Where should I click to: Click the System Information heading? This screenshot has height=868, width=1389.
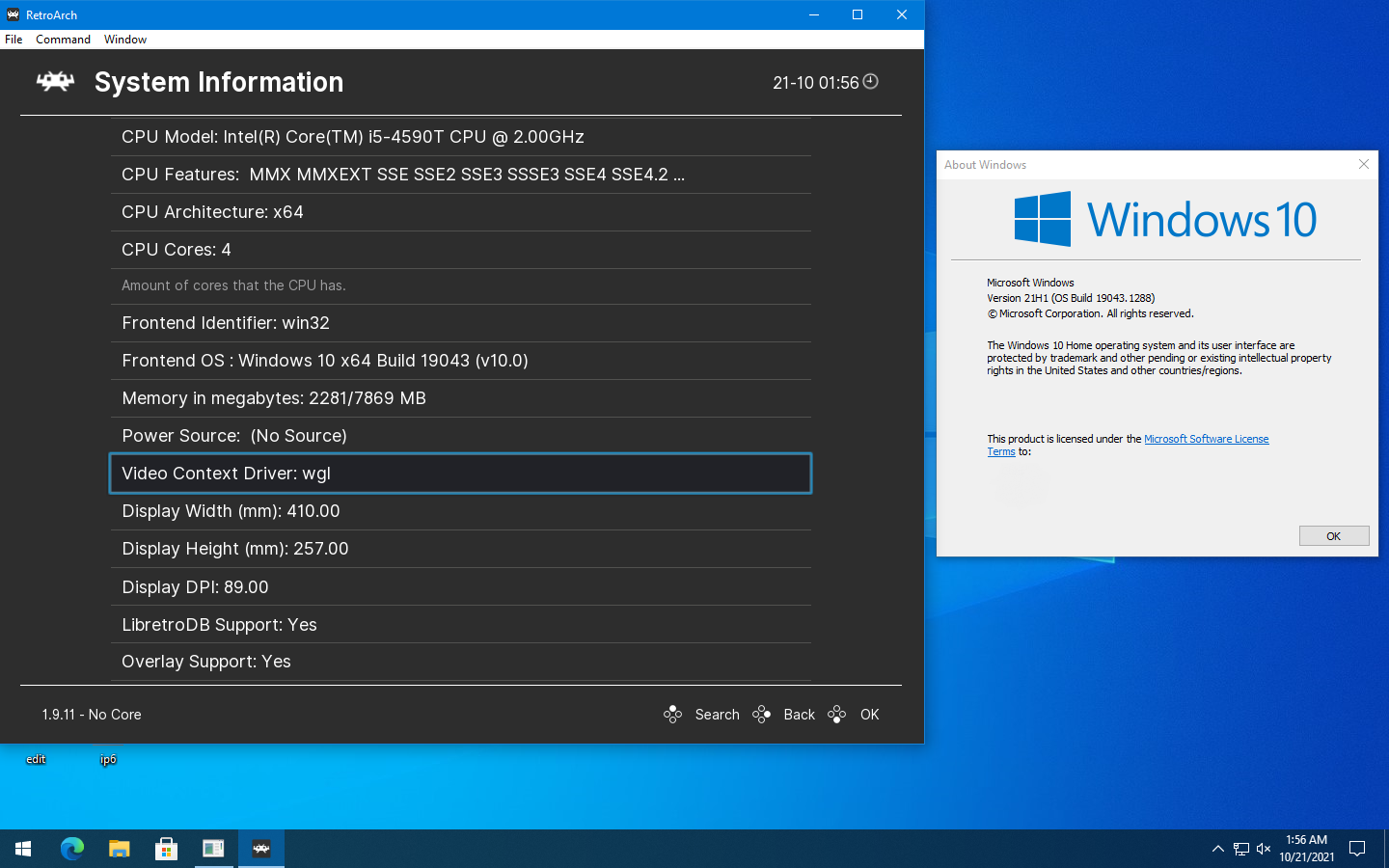(x=219, y=82)
